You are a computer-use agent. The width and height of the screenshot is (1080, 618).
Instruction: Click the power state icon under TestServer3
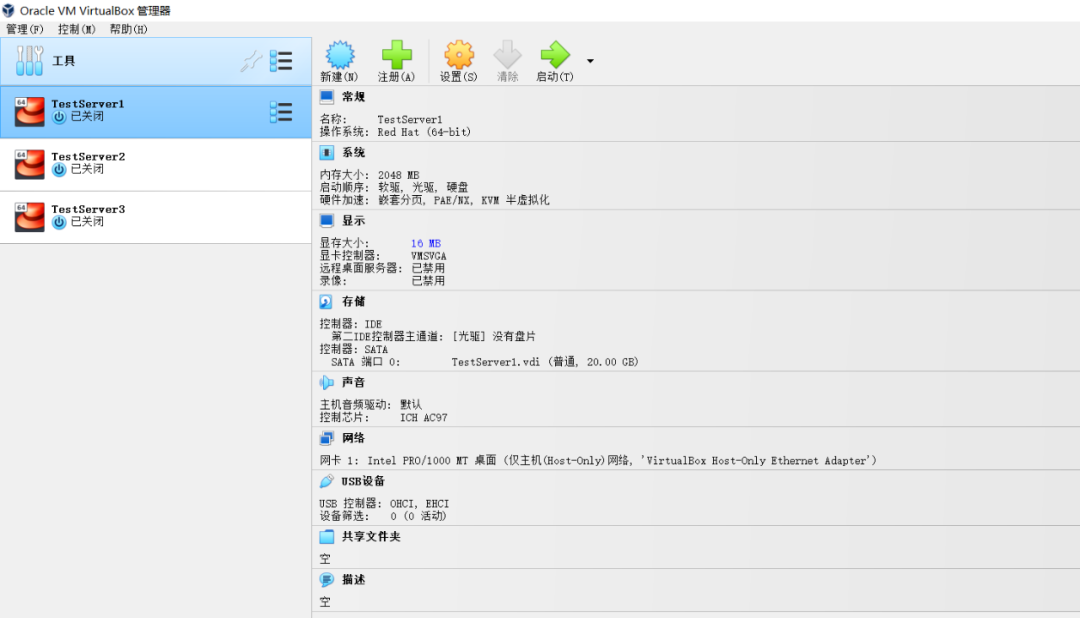(59, 222)
